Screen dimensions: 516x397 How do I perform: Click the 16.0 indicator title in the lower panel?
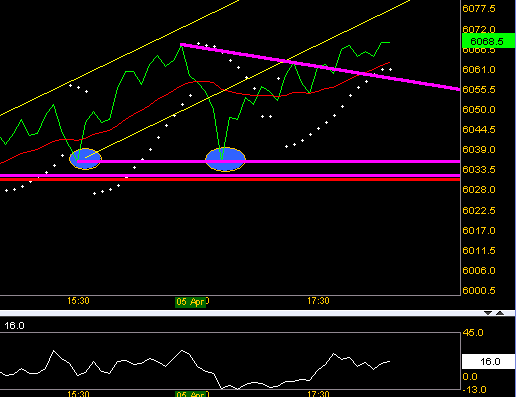click(14, 326)
